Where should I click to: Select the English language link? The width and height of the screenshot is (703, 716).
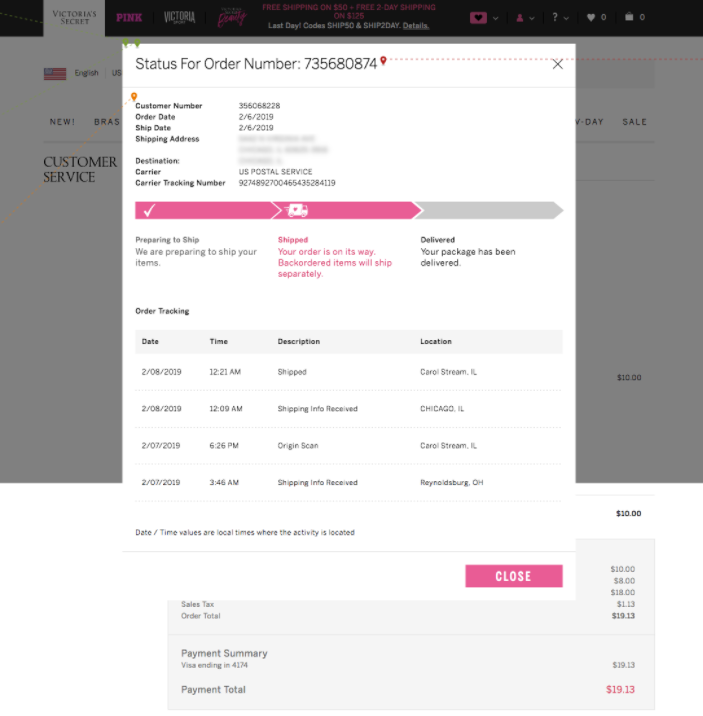86,73
